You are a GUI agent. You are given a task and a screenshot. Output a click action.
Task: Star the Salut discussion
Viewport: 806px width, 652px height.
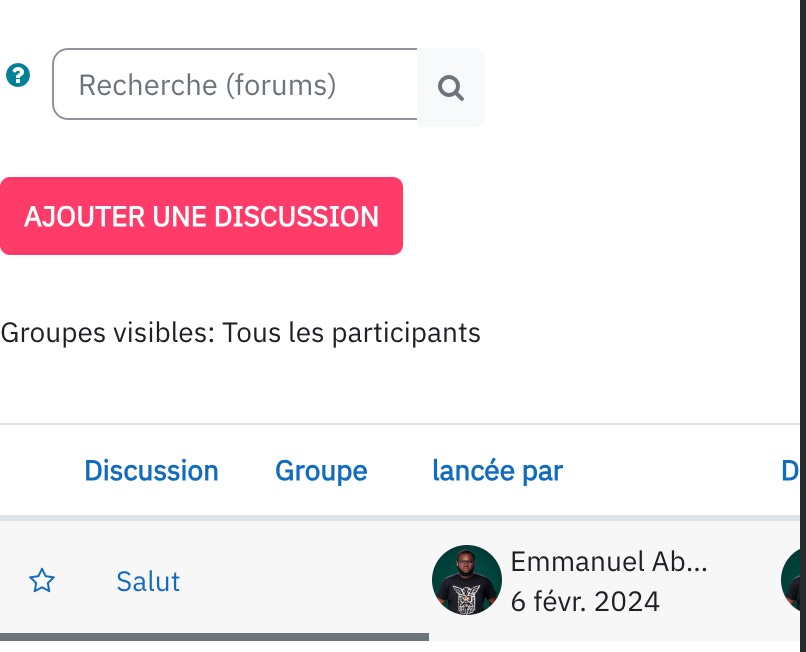42,581
